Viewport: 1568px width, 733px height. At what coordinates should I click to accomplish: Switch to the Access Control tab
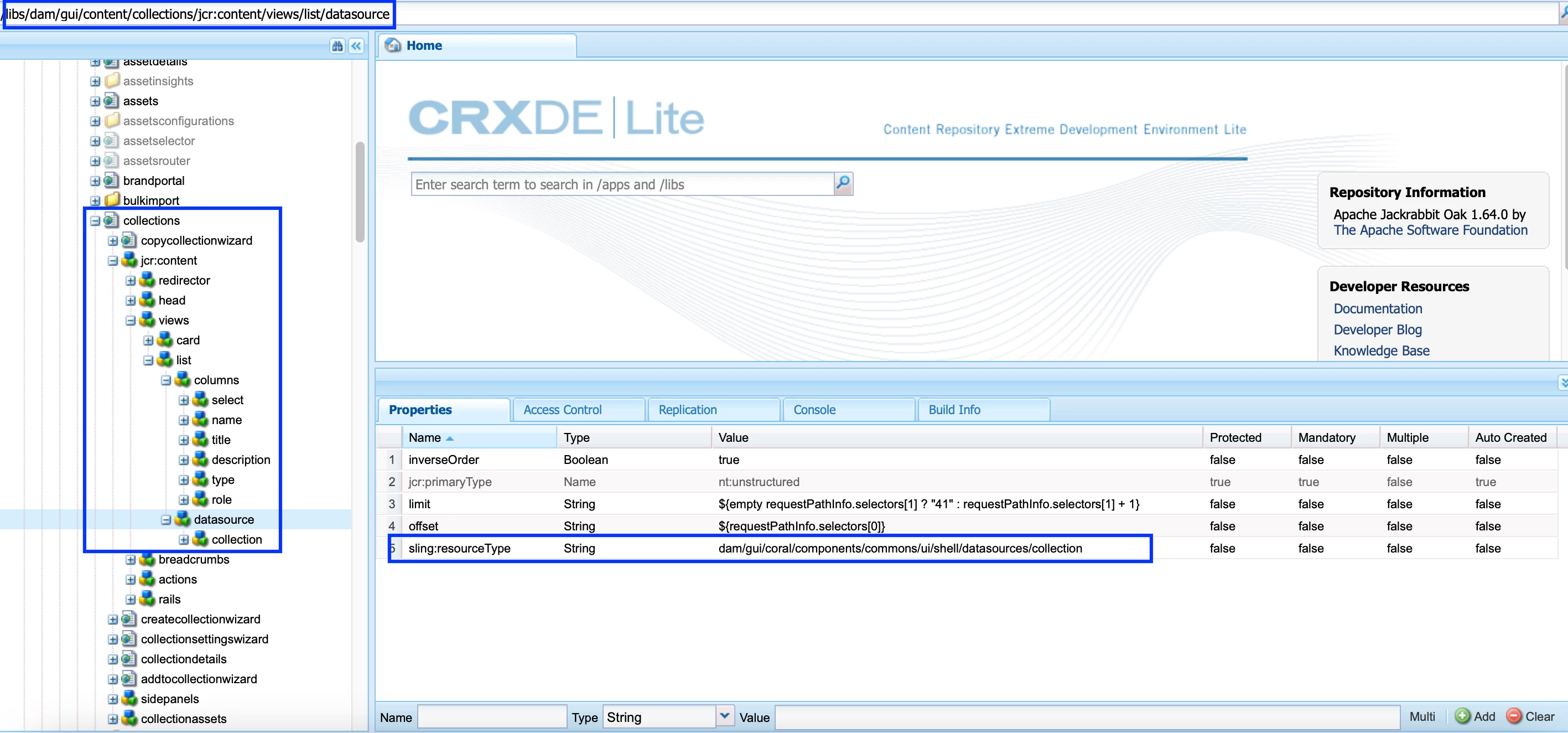pos(562,410)
